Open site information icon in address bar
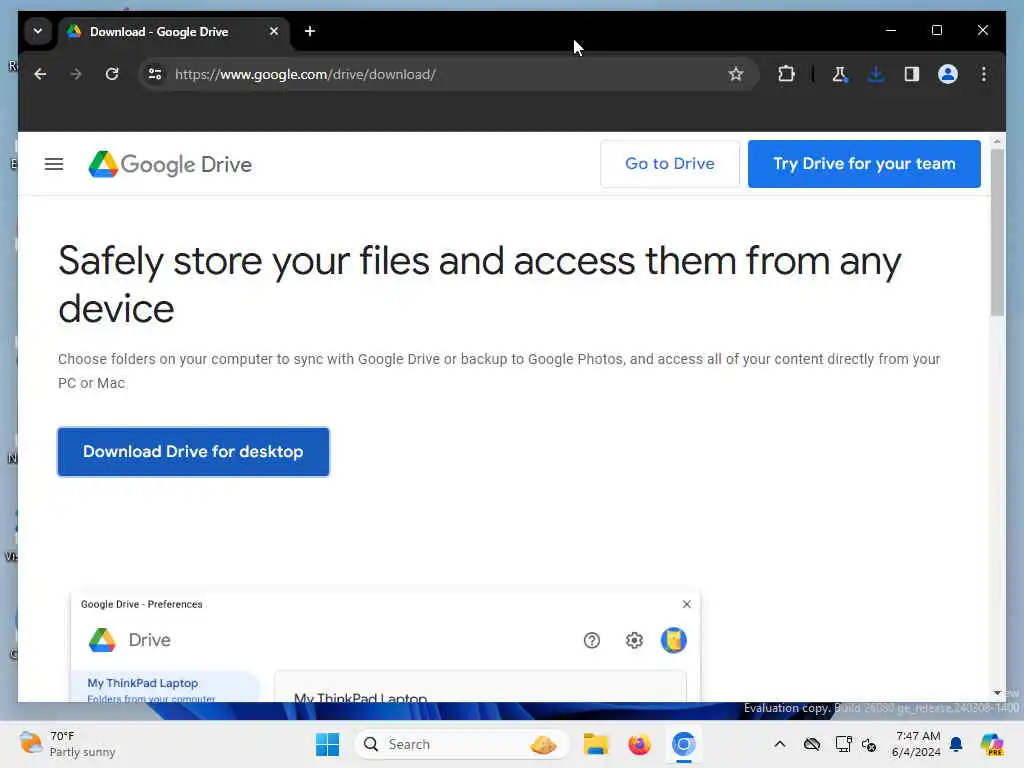 pyautogui.click(x=155, y=74)
